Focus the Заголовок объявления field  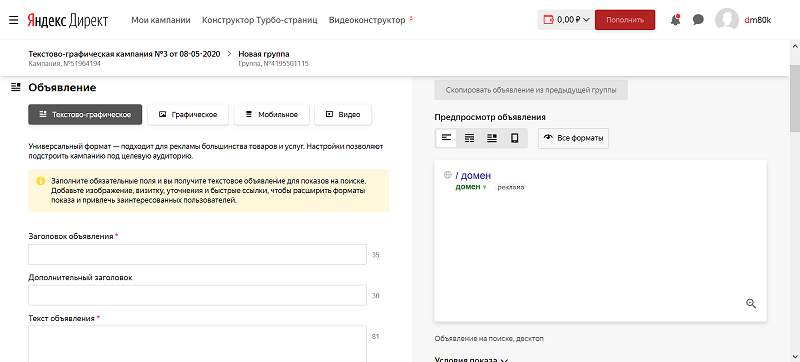(197, 254)
